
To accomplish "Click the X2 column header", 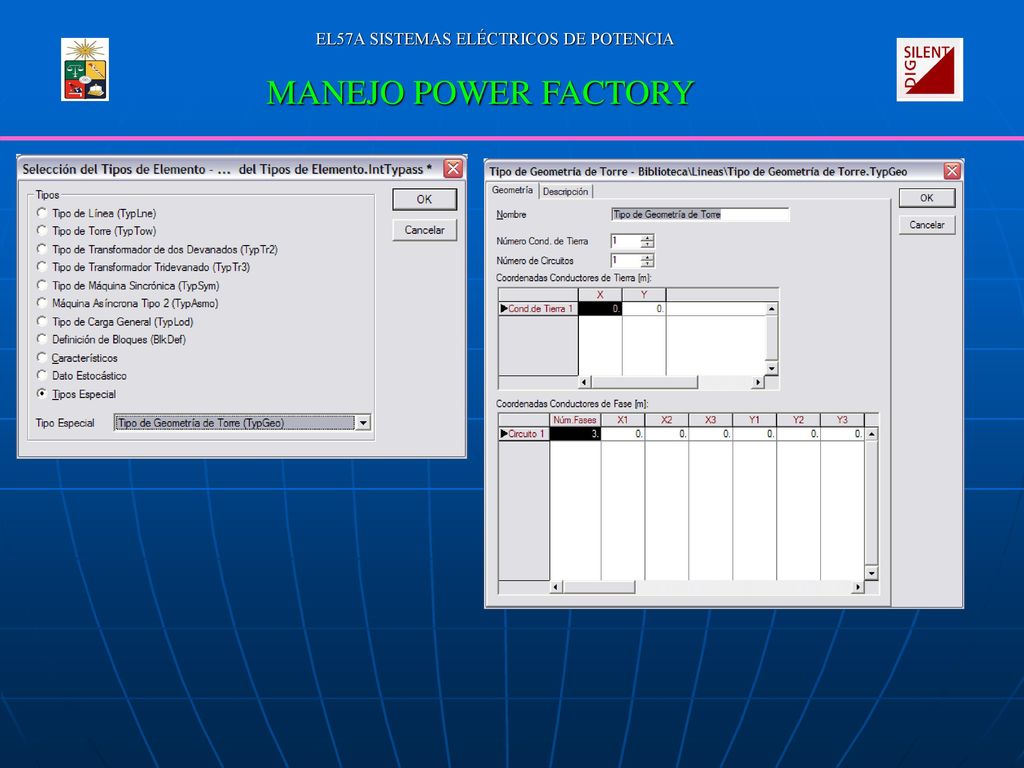I will [x=667, y=420].
